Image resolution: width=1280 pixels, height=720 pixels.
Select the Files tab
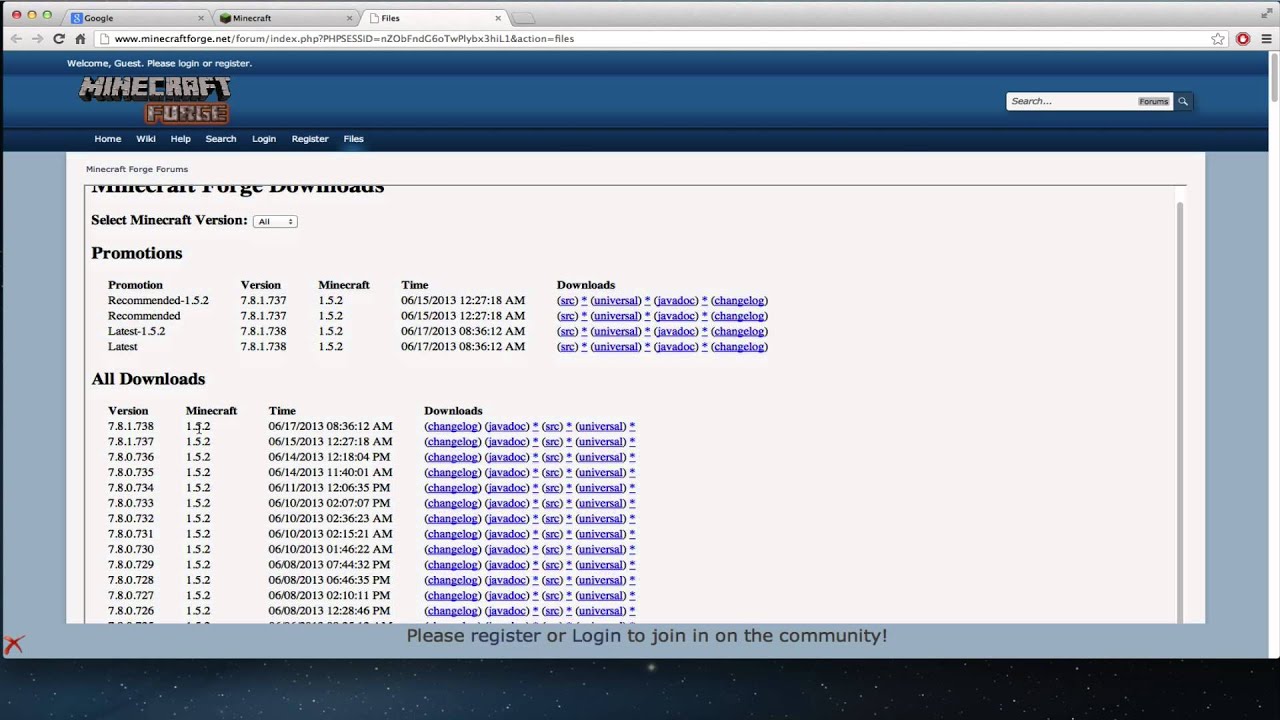point(435,18)
